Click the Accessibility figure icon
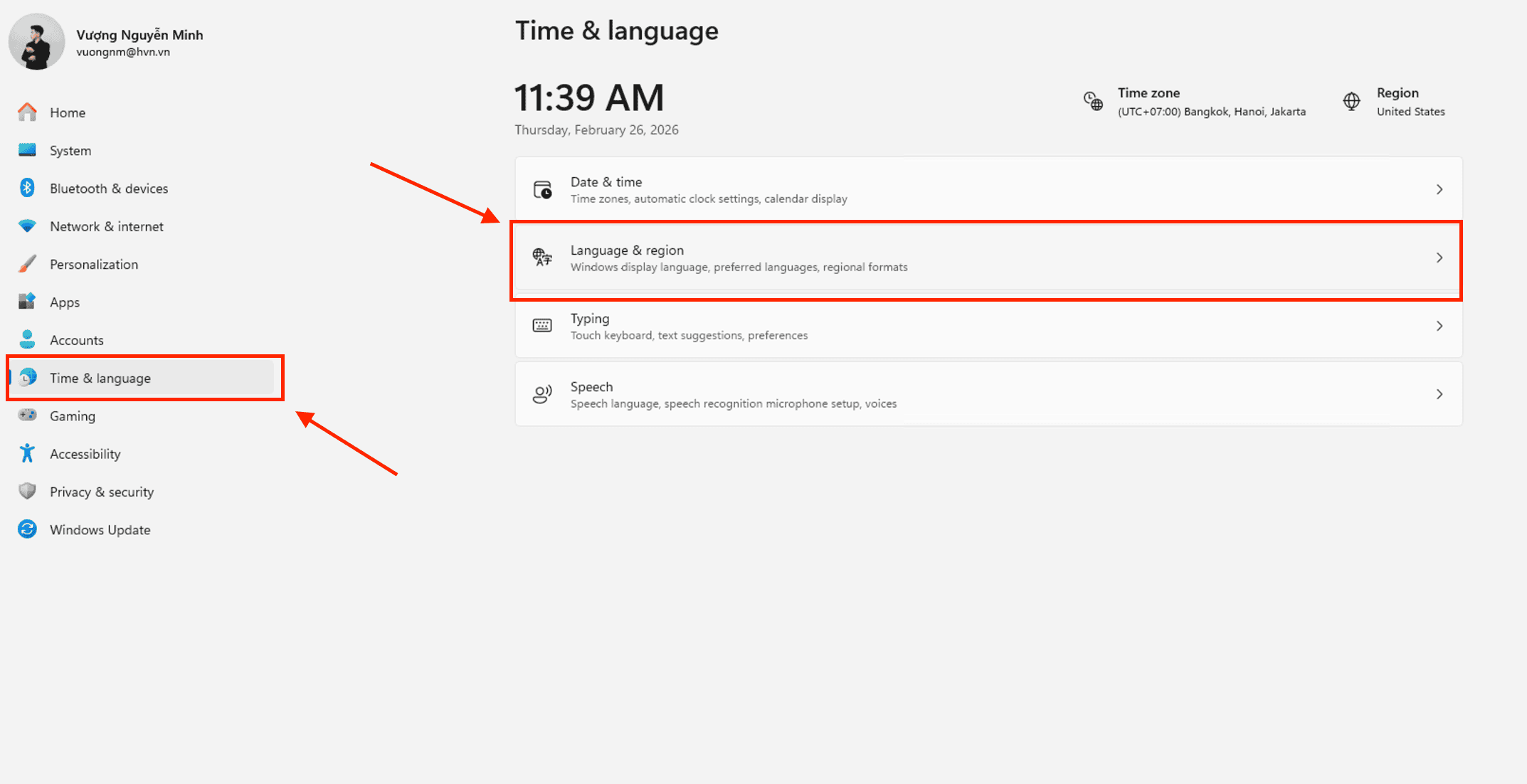1527x784 pixels. click(28, 453)
